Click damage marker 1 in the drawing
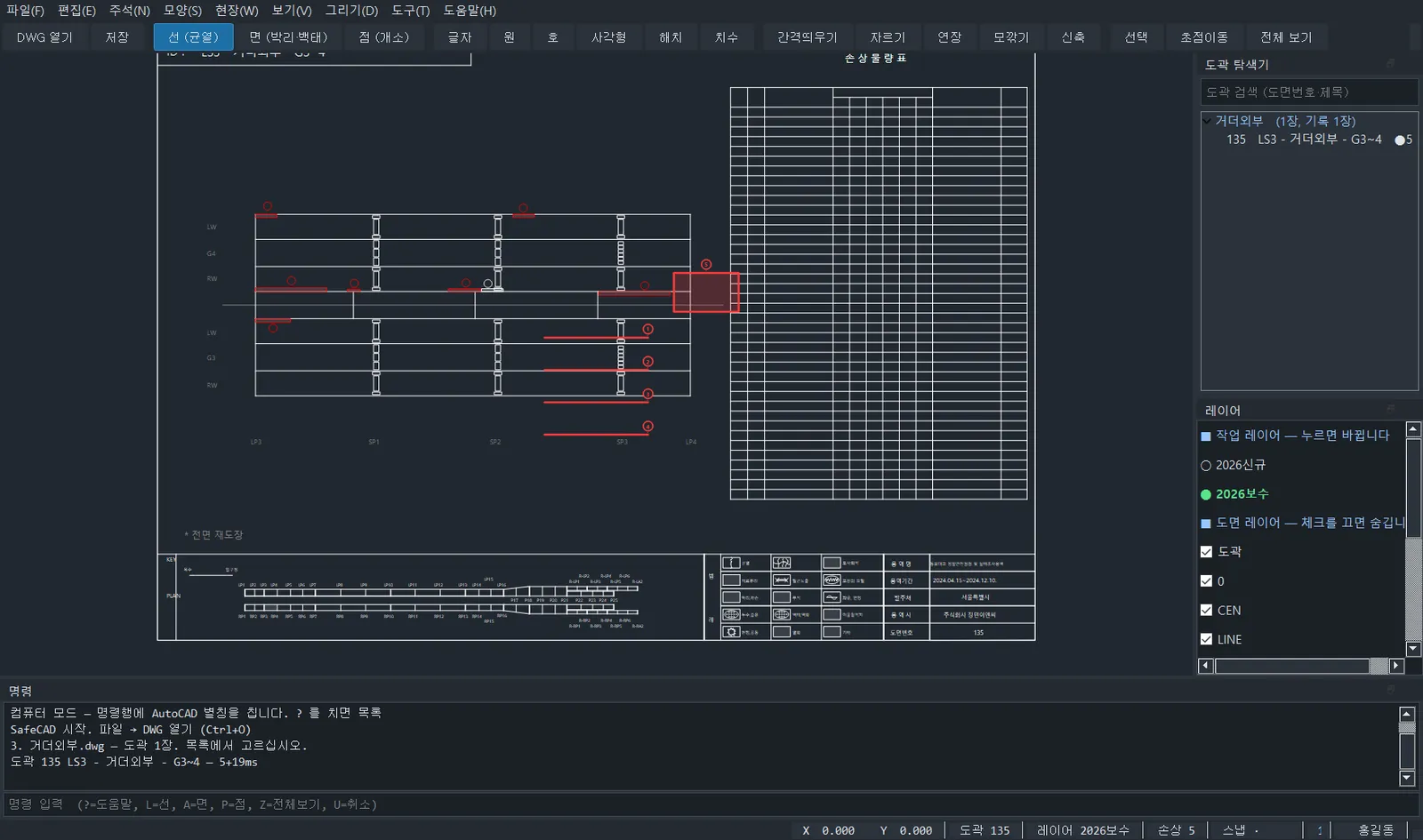This screenshot has width=1423, height=840. point(648,329)
